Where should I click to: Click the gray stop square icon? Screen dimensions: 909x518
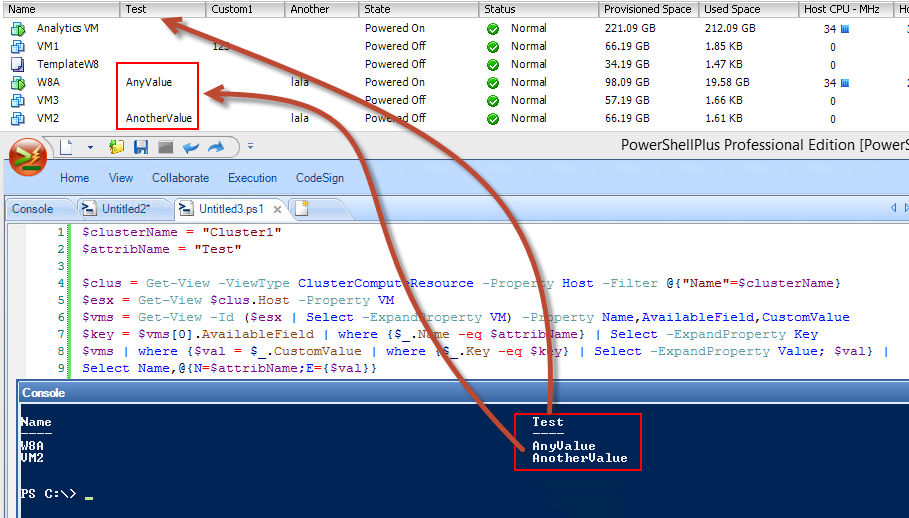tap(166, 147)
